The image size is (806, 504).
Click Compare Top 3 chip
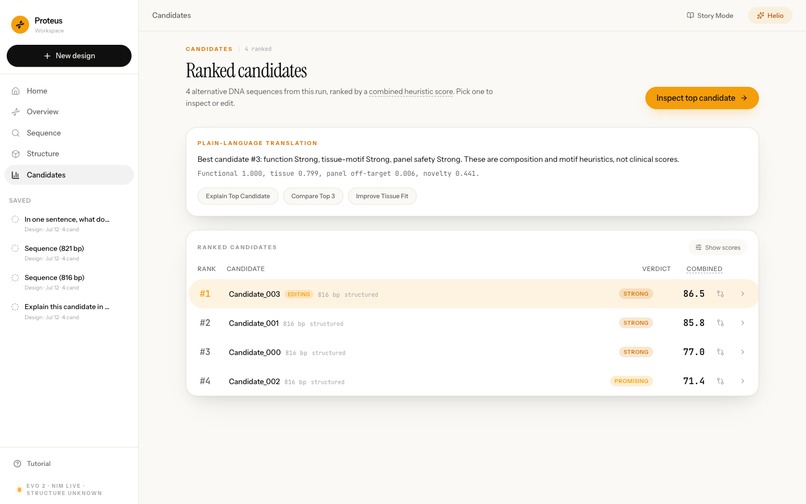click(x=313, y=196)
